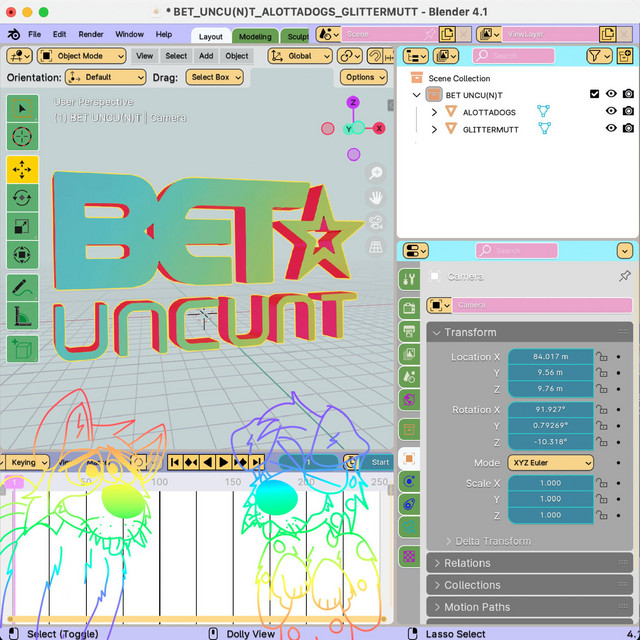Image resolution: width=640 pixels, height=640 pixels.
Task: Lock Rotation X value
Action: (x=602, y=409)
